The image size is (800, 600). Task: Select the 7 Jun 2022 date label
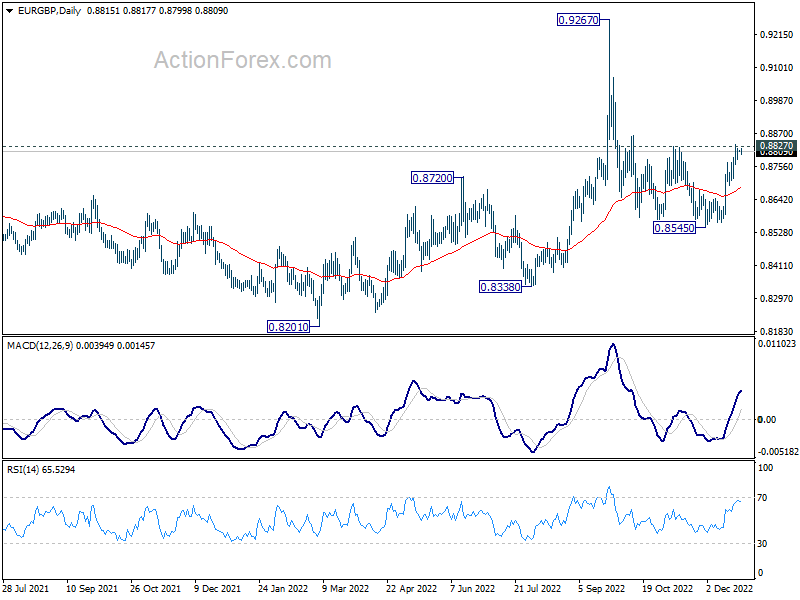coord(473,588)
